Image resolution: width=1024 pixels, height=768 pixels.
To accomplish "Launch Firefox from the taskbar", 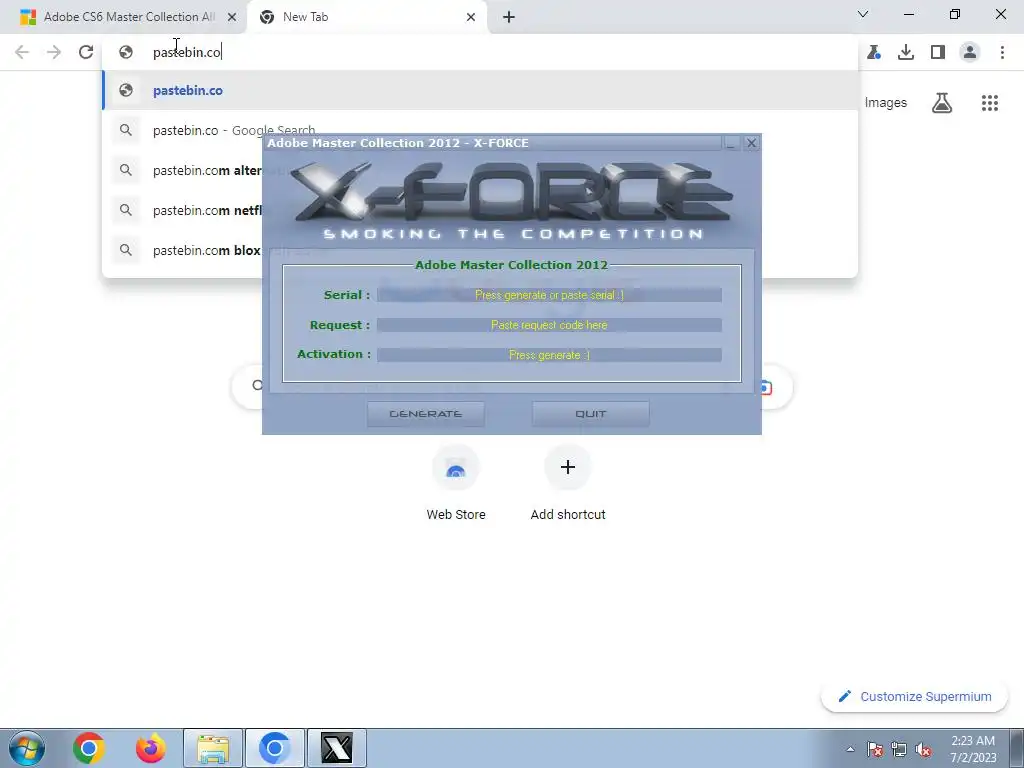I will pos(150,748).
